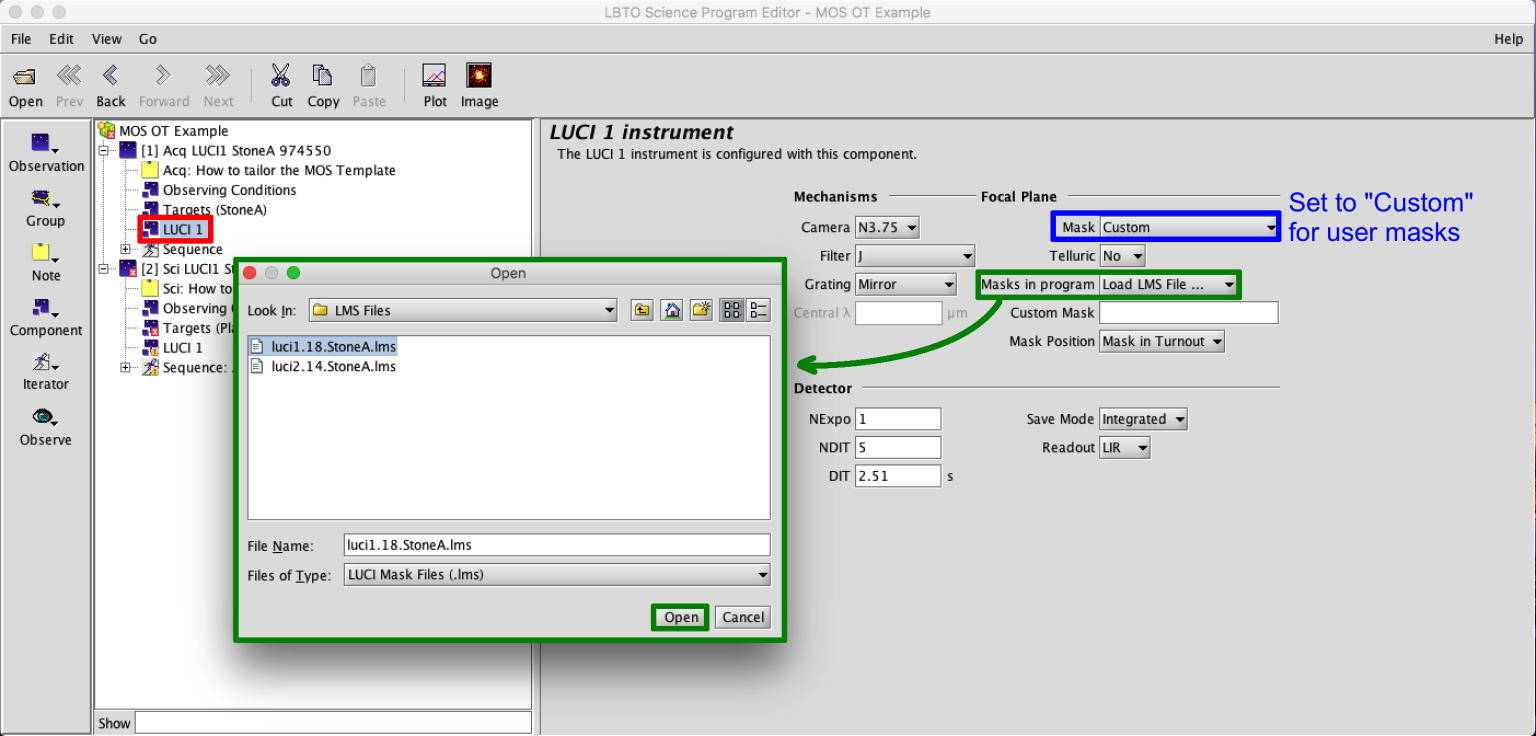Image resolution: width=1536 pixels, height=736 pixels.
Task: Open the File menu
Action: click(x=21, y=39)
